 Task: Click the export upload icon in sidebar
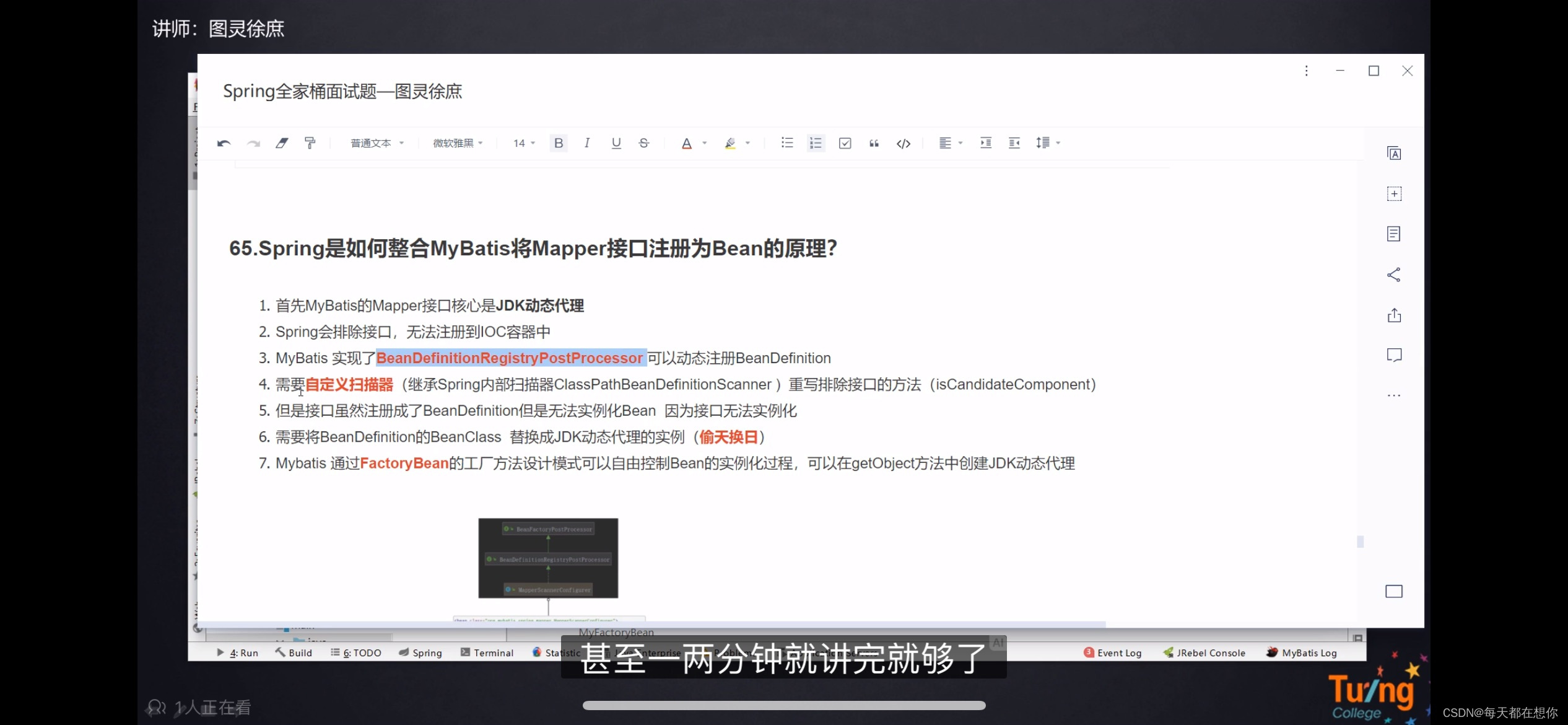[1394, 315]
